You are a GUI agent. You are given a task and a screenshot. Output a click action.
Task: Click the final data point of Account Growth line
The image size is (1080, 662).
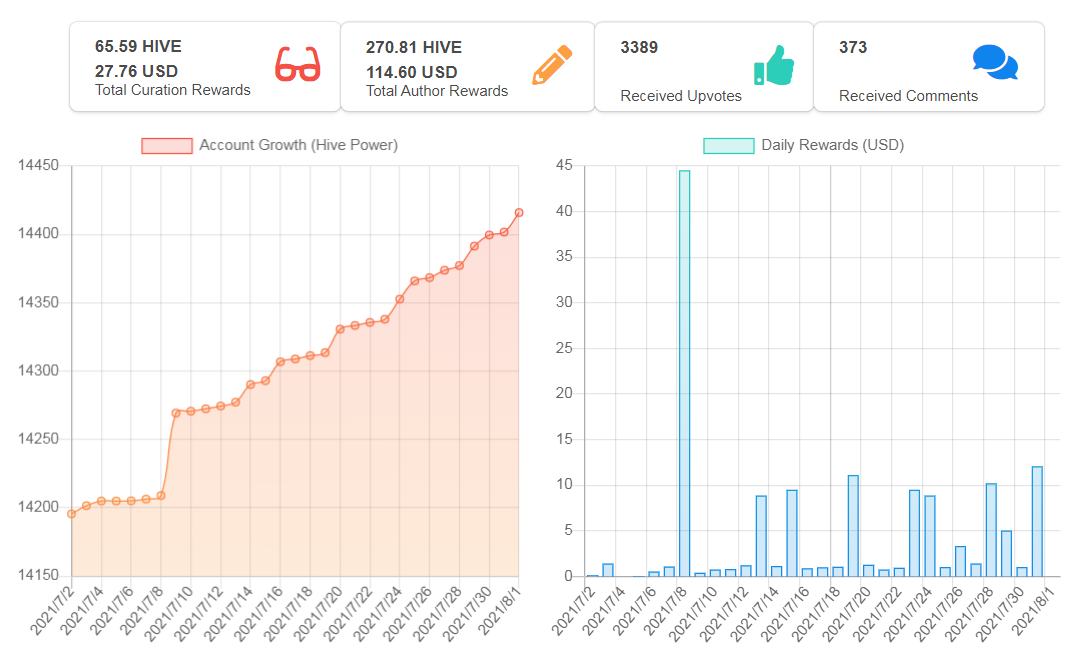[519, 213]
